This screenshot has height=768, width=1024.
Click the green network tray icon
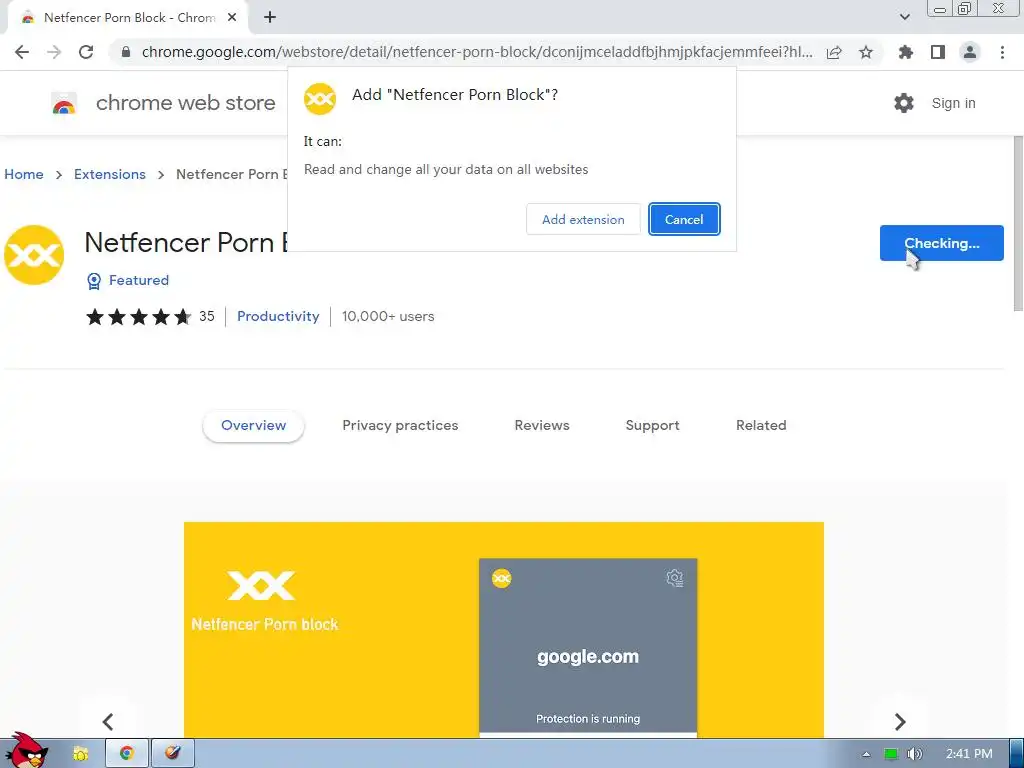point(891,754)
